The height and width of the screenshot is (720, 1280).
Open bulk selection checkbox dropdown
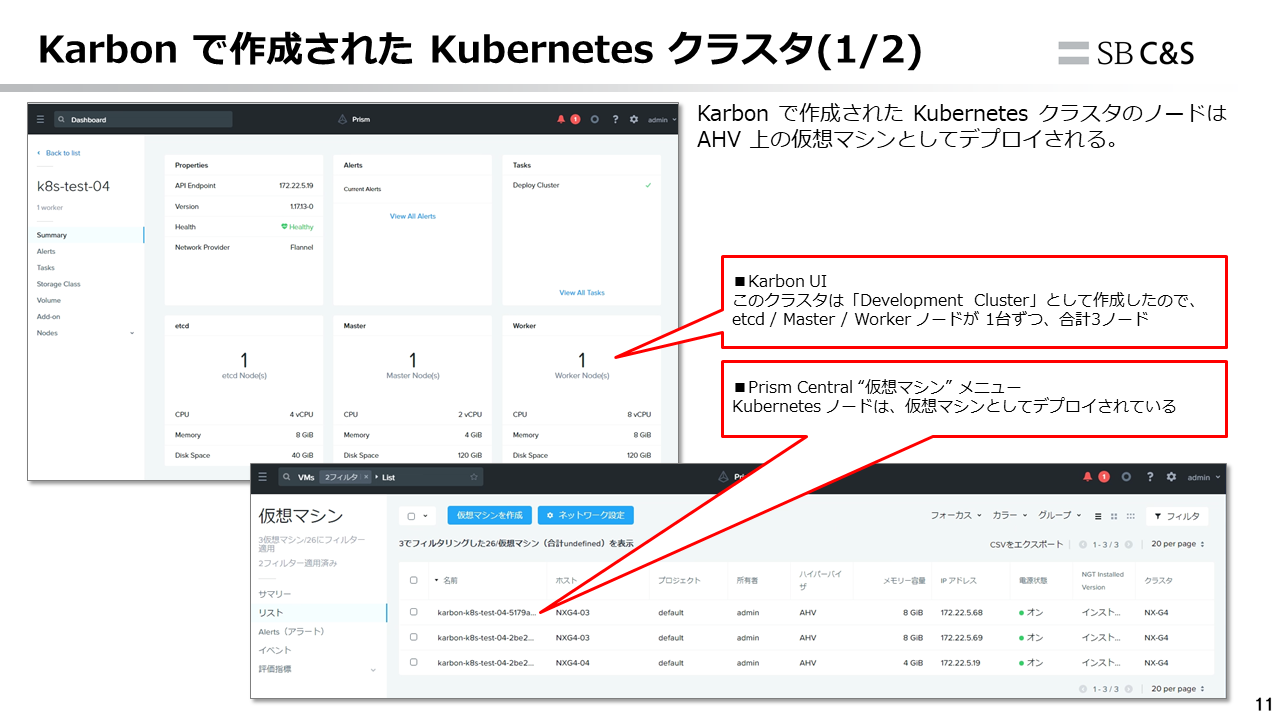(417, 516)
